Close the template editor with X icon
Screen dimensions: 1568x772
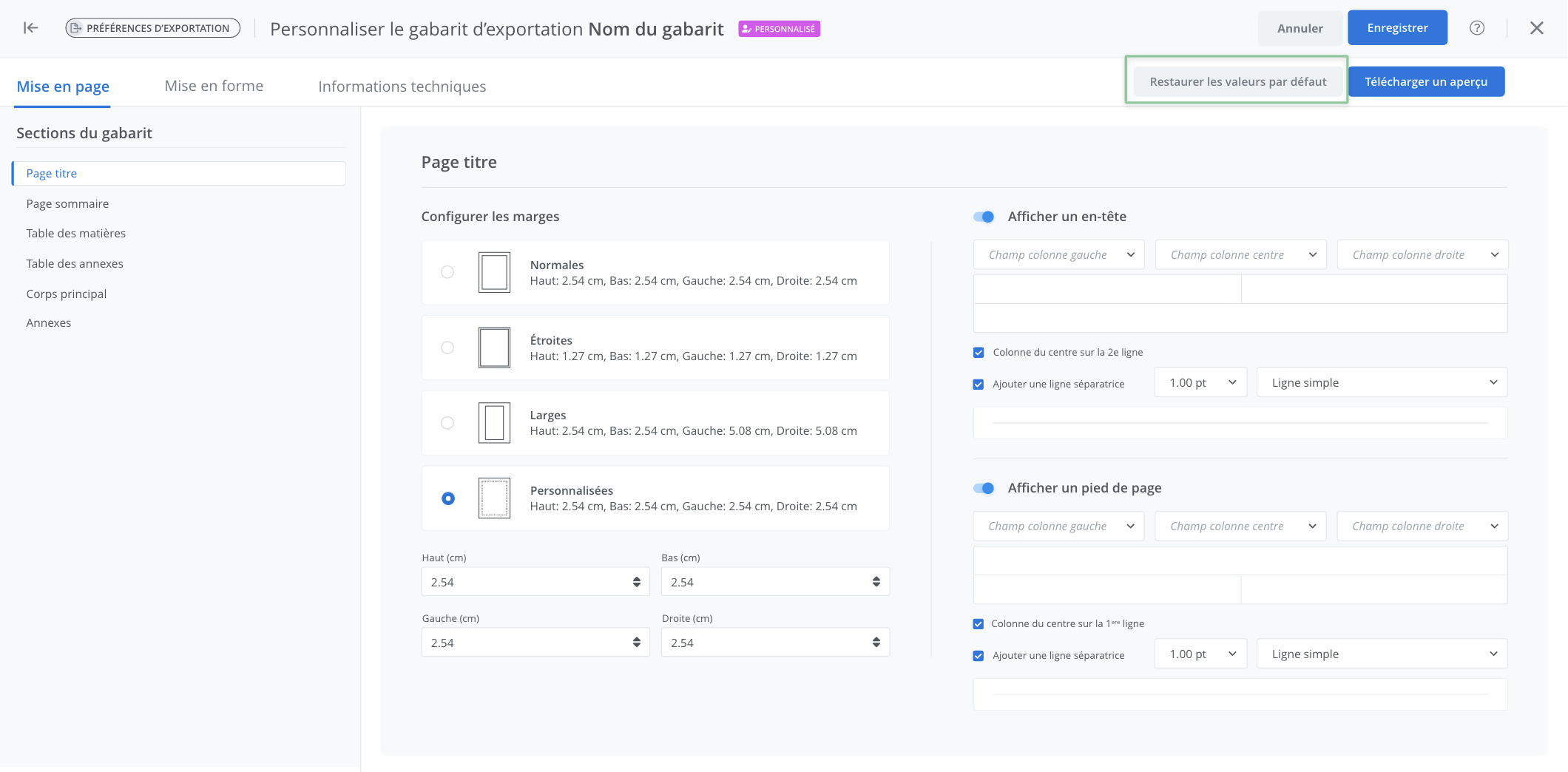coord(1536,28)
